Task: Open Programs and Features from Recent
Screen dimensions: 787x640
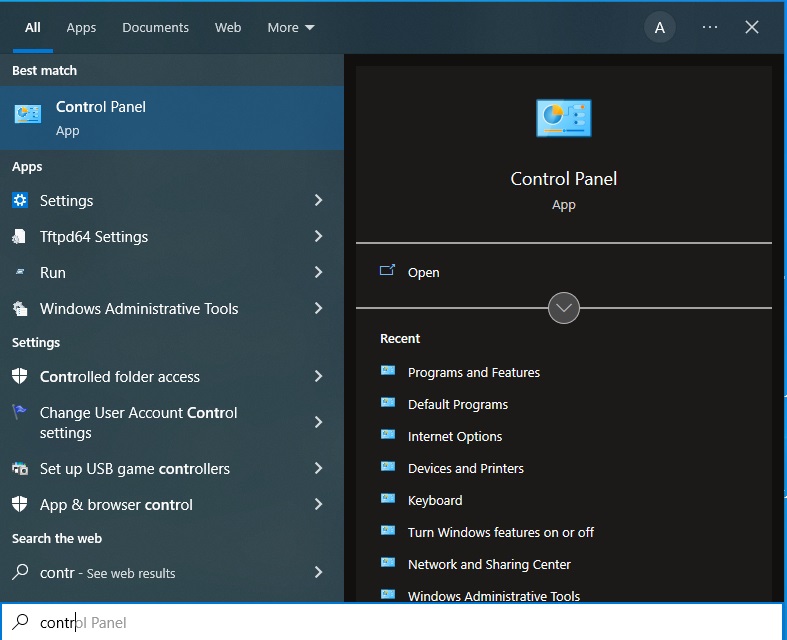Action: pos(473,373)
